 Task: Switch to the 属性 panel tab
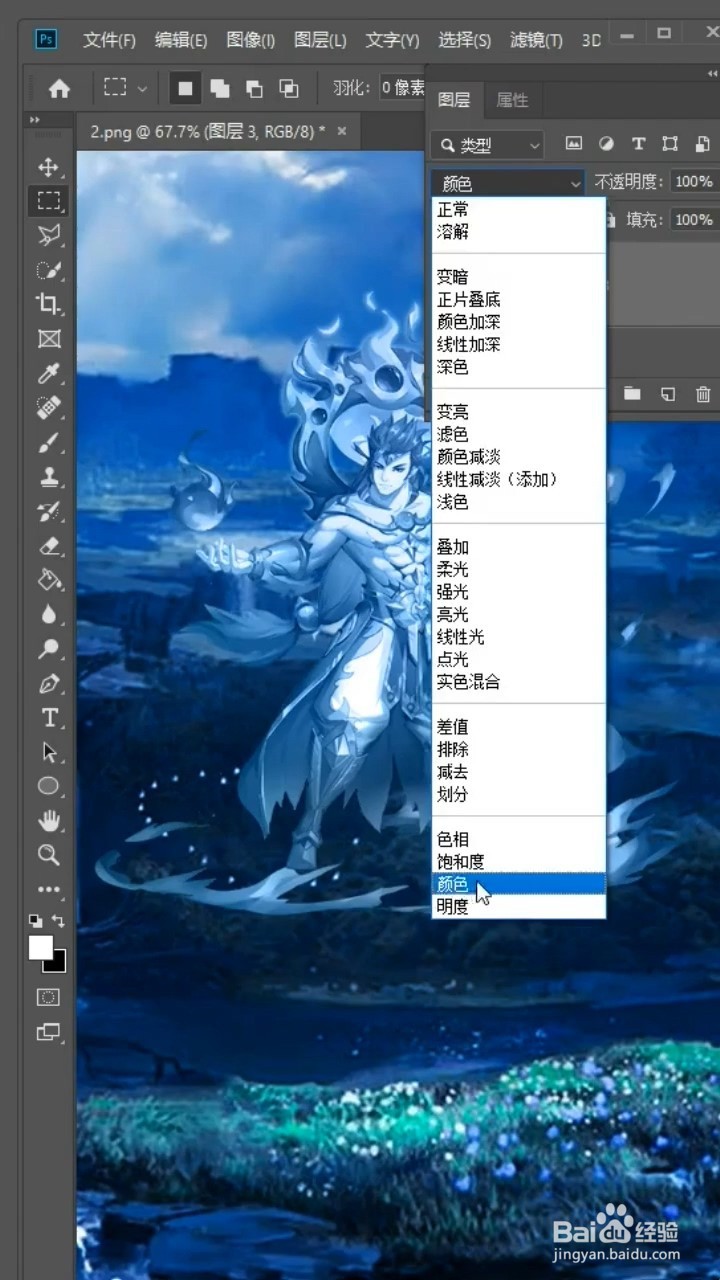coord(512,100)
